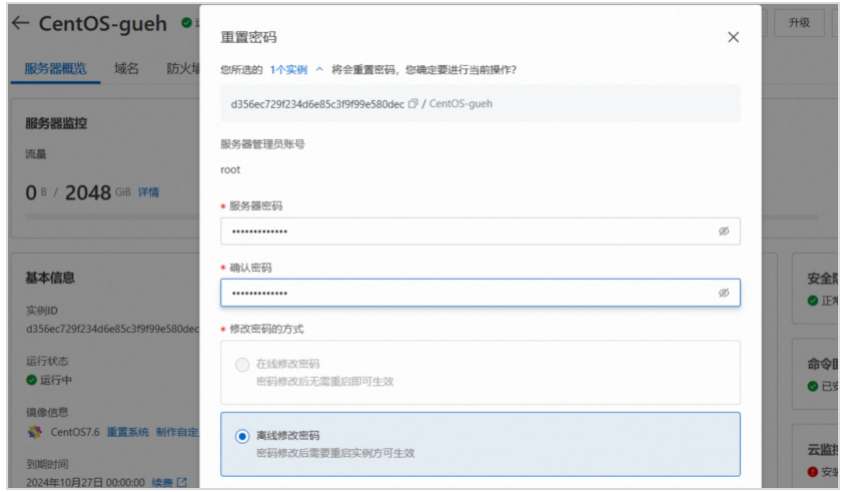Screen dimensions: 842x492
Task: Click the green 运行中 status icon
Action: [x=31, y=380]
